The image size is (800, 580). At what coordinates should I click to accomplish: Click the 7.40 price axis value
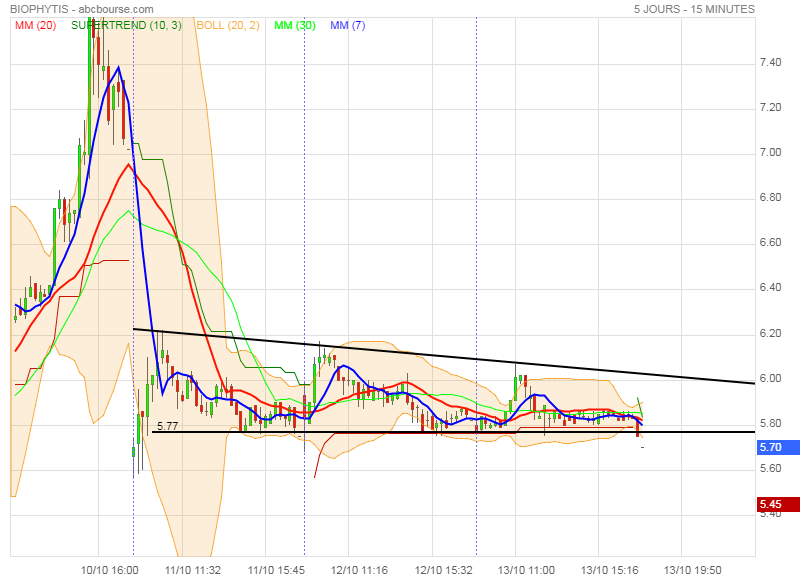coord(770,62)
